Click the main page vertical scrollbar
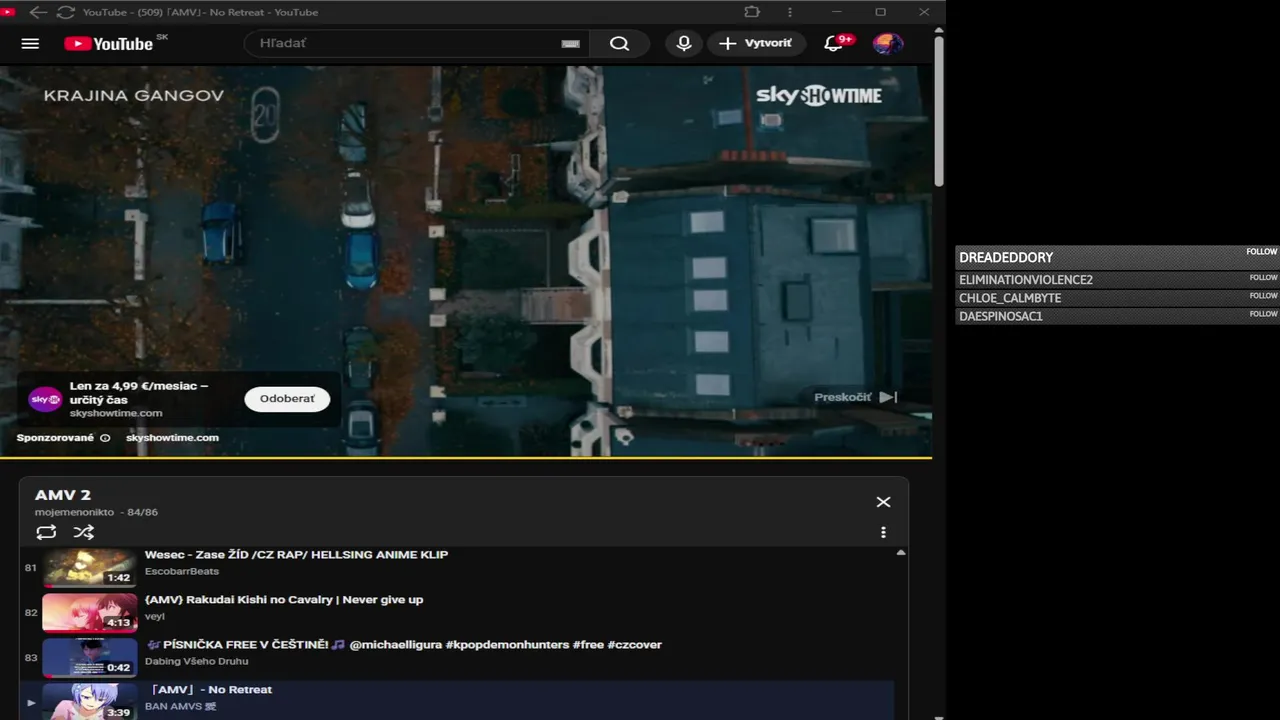 tap(939, 110)
